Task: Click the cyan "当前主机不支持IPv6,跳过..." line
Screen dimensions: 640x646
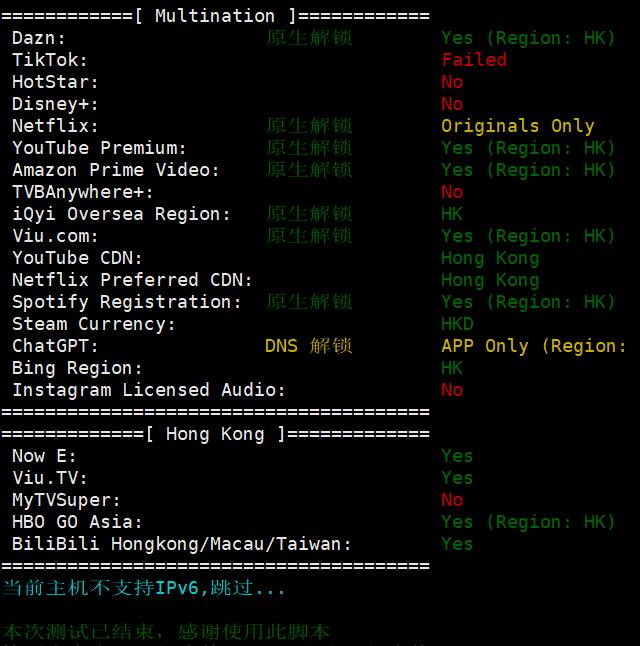Action: point(144,588)
